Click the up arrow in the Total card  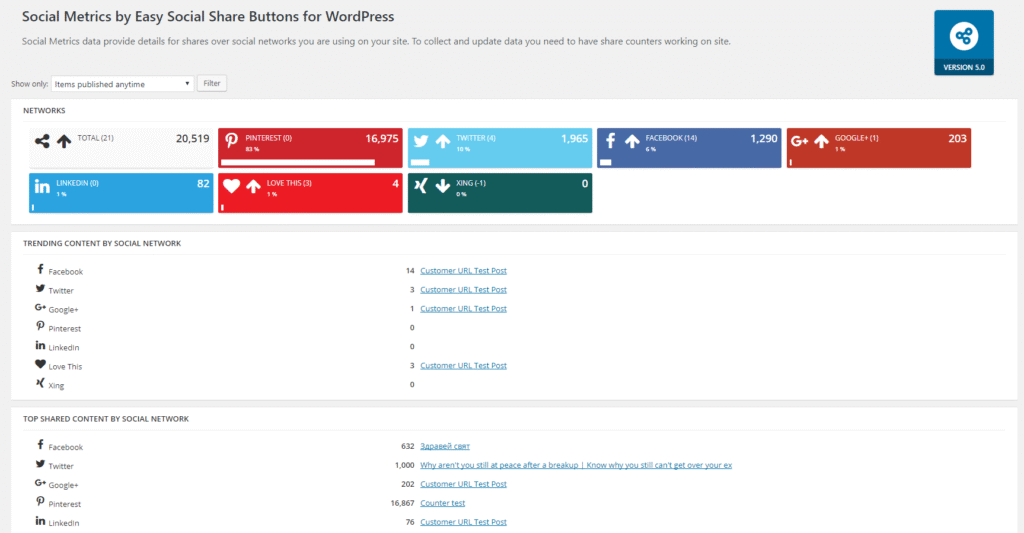click(64, 141)
